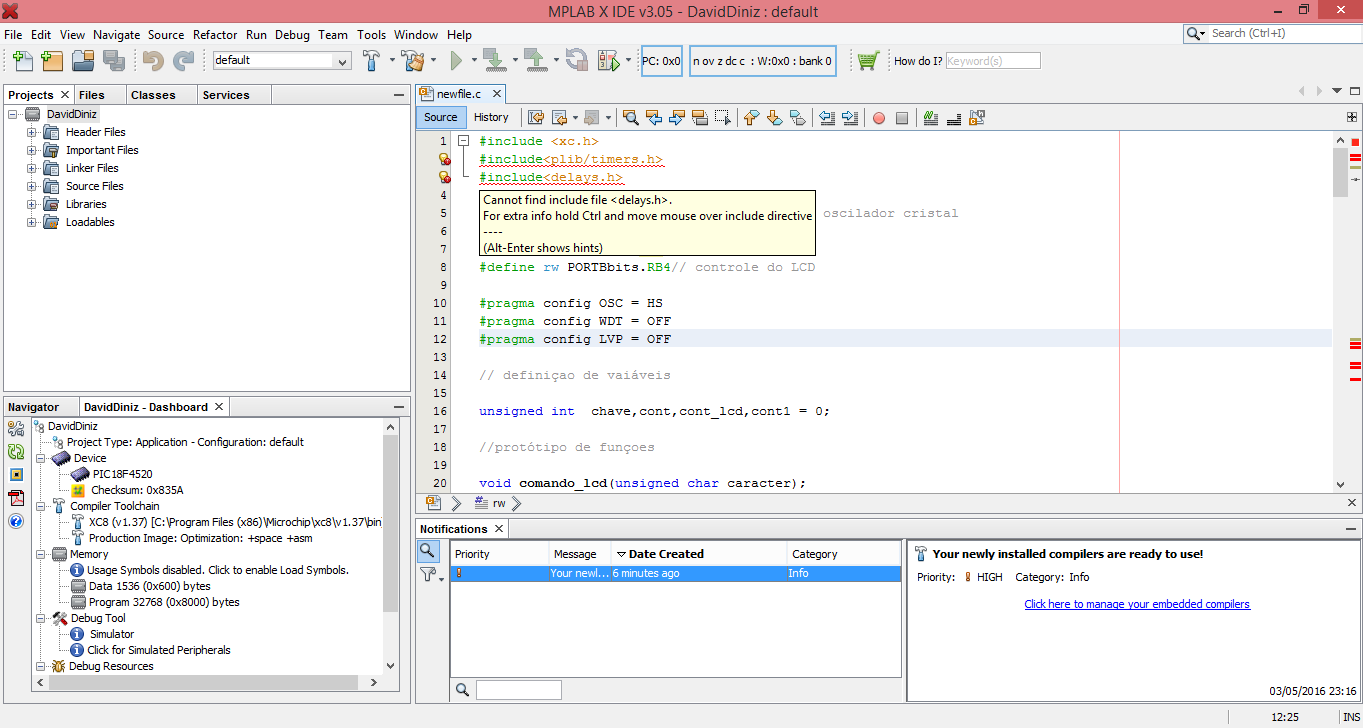This screenshot has height=728, width=1363.
Task: Close the newfile.c editor tab
Action: (495, 93)
